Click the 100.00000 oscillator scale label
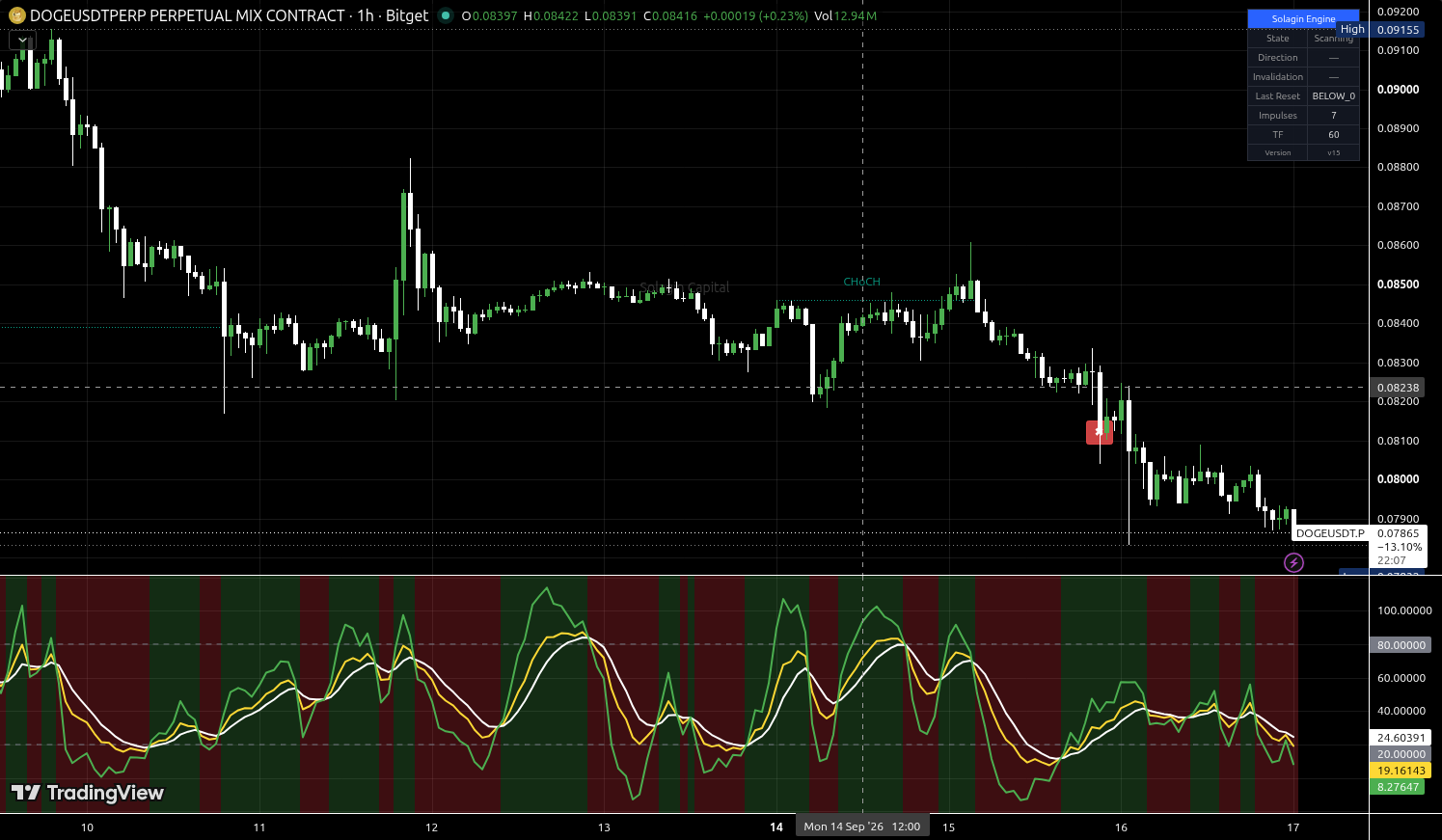This screenshot has width=1442, height=840. (1404, 610)
